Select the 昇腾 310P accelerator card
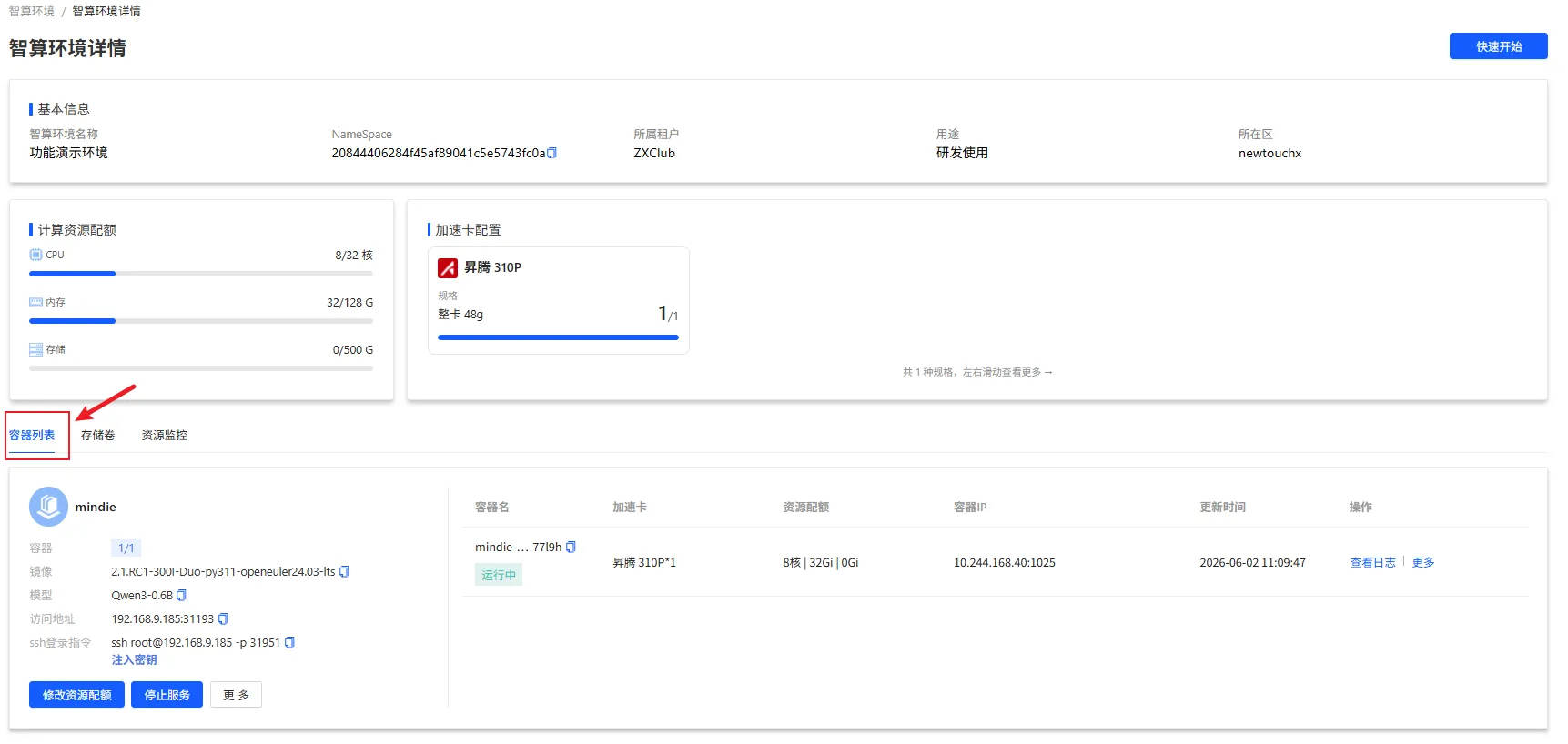The width and height of the screenshot is (1568, 744). pos(558,300)
